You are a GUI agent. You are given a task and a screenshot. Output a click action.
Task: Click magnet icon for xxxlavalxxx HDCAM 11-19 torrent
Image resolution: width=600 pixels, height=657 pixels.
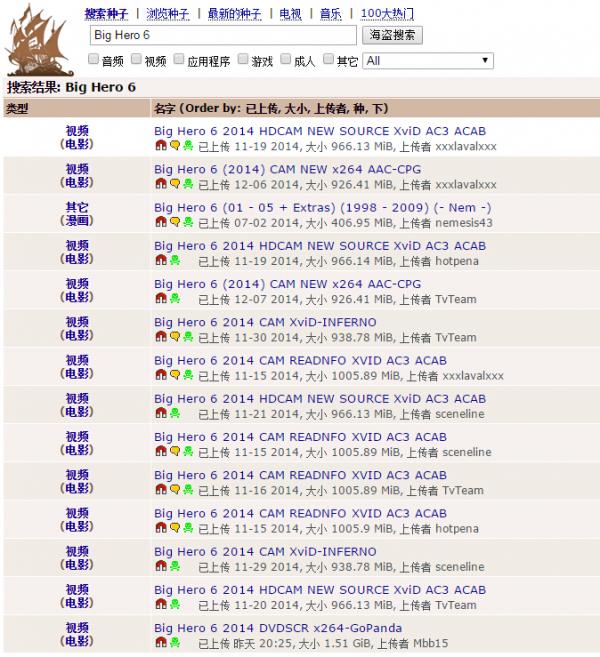tap(161, 145)
